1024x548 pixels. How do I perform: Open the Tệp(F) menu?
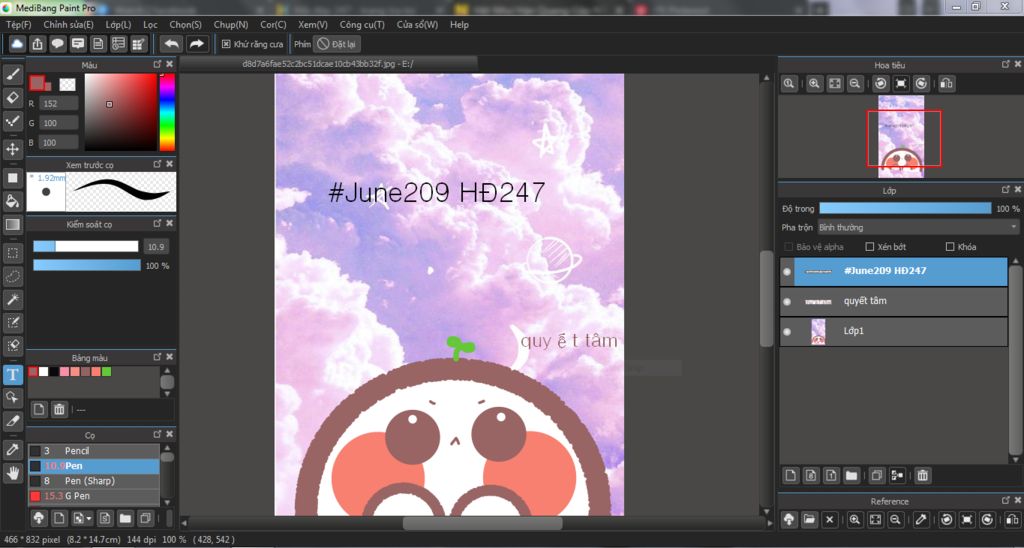[x=18, y=24]
